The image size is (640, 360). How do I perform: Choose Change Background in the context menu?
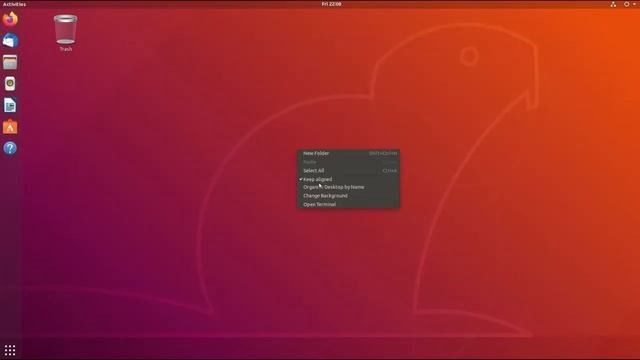coord(348,196)
